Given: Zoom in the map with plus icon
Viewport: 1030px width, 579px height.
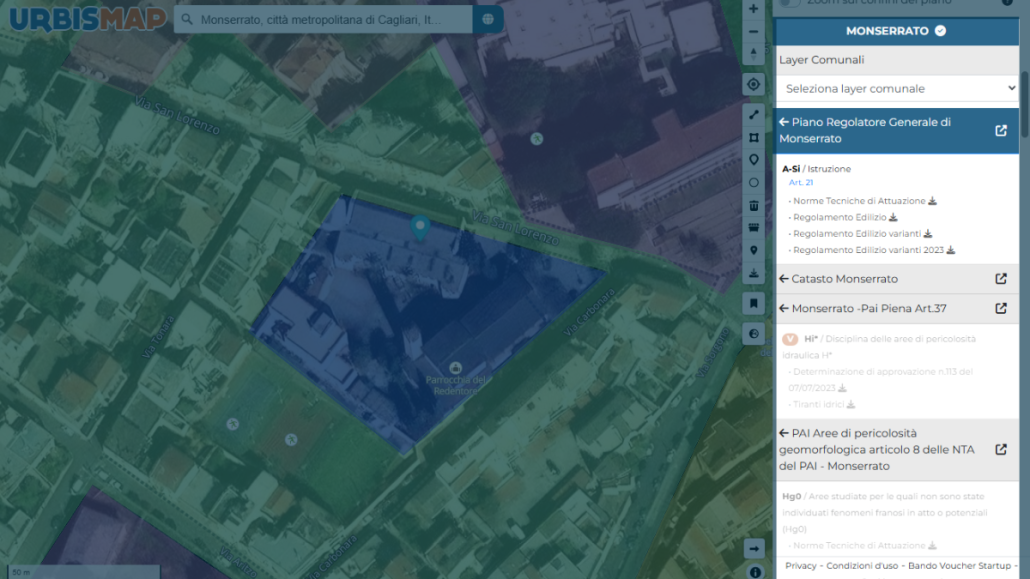Looking at the screenshot, I should 753,9.
